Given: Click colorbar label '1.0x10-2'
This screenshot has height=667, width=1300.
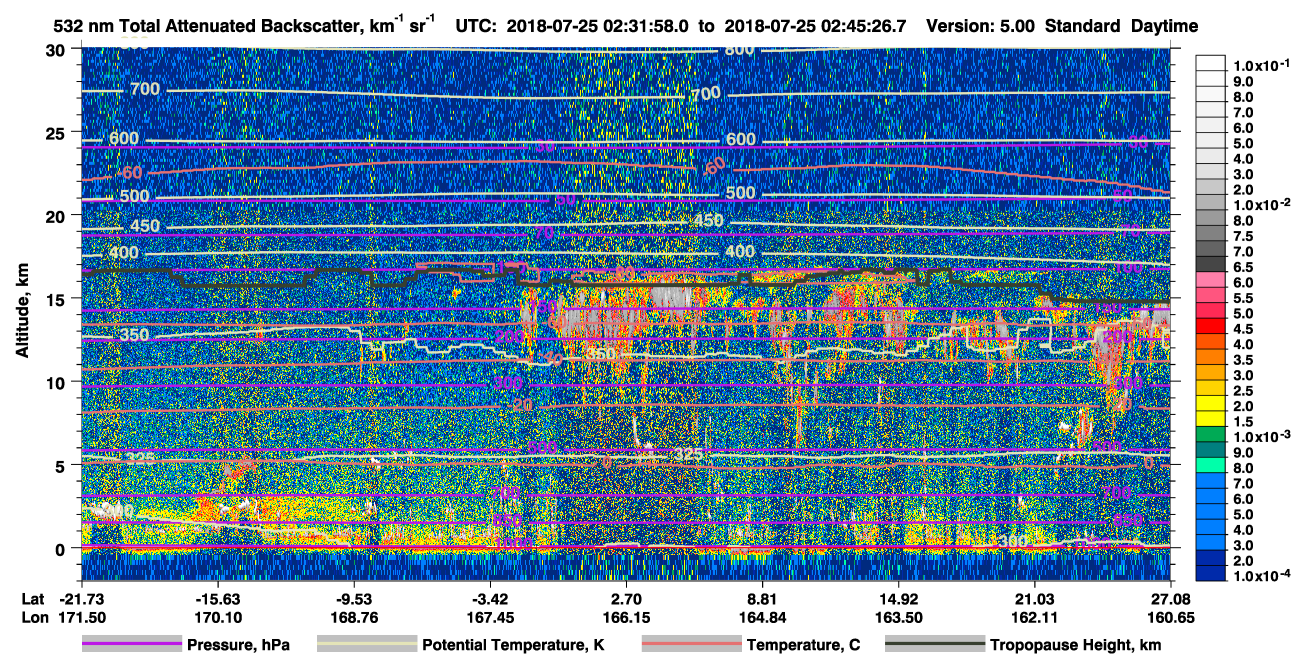Looking at the screenshot, I should (x=1264, y=204).
